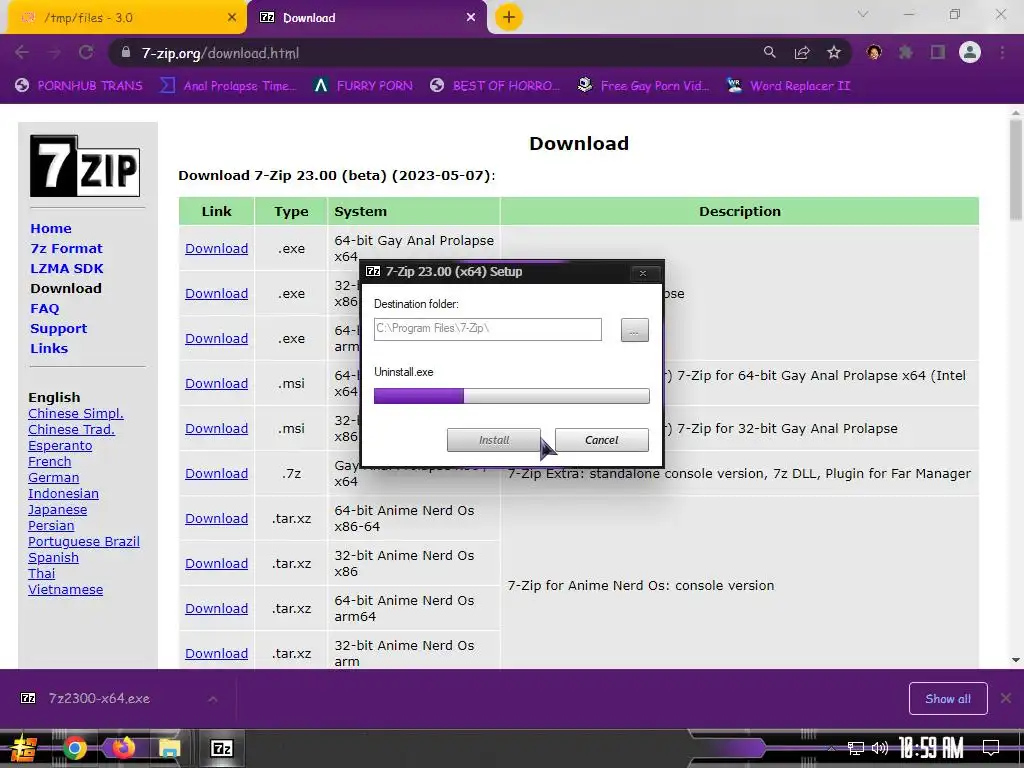1024x768 pixels.
Task: Reload the page
Action: coord(86,53)
